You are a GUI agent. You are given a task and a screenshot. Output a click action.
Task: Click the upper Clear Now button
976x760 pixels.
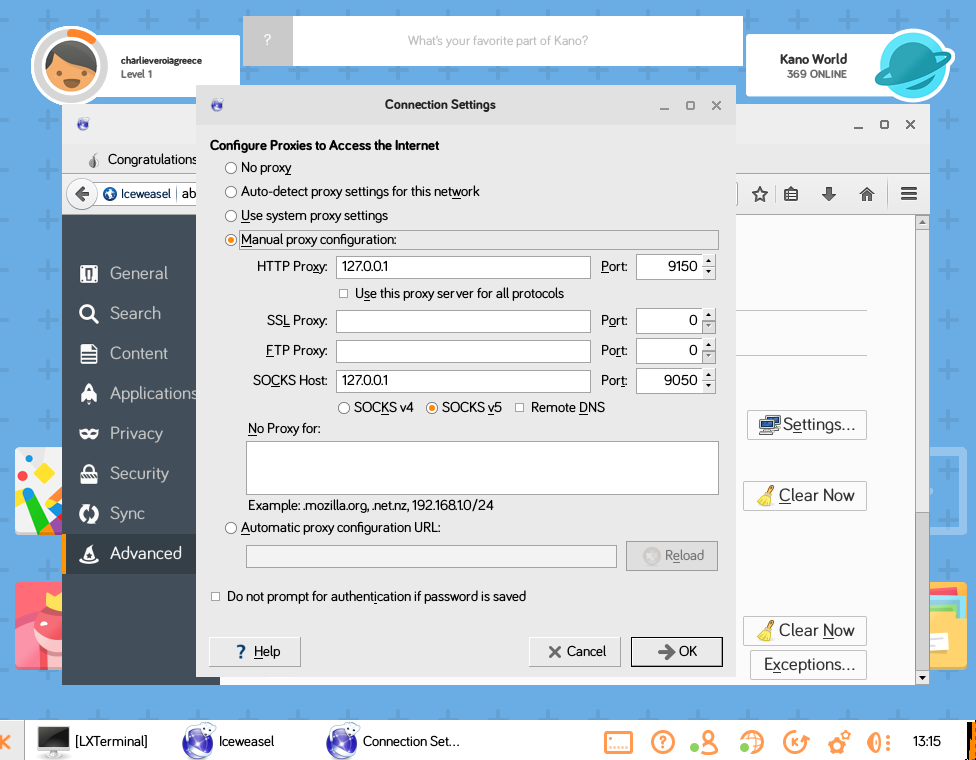(x=805, y=496)
